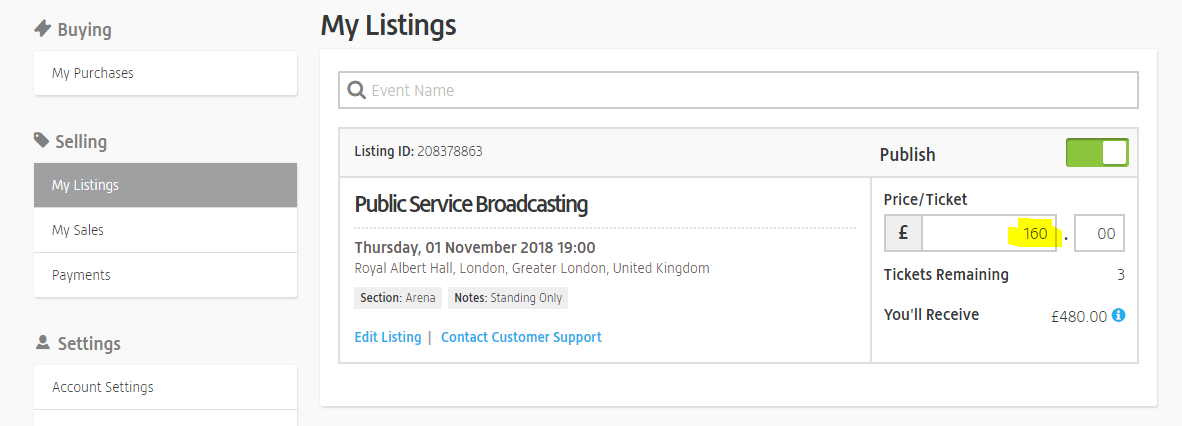Click the Notes: Standing Only tag

coord(508,298)
